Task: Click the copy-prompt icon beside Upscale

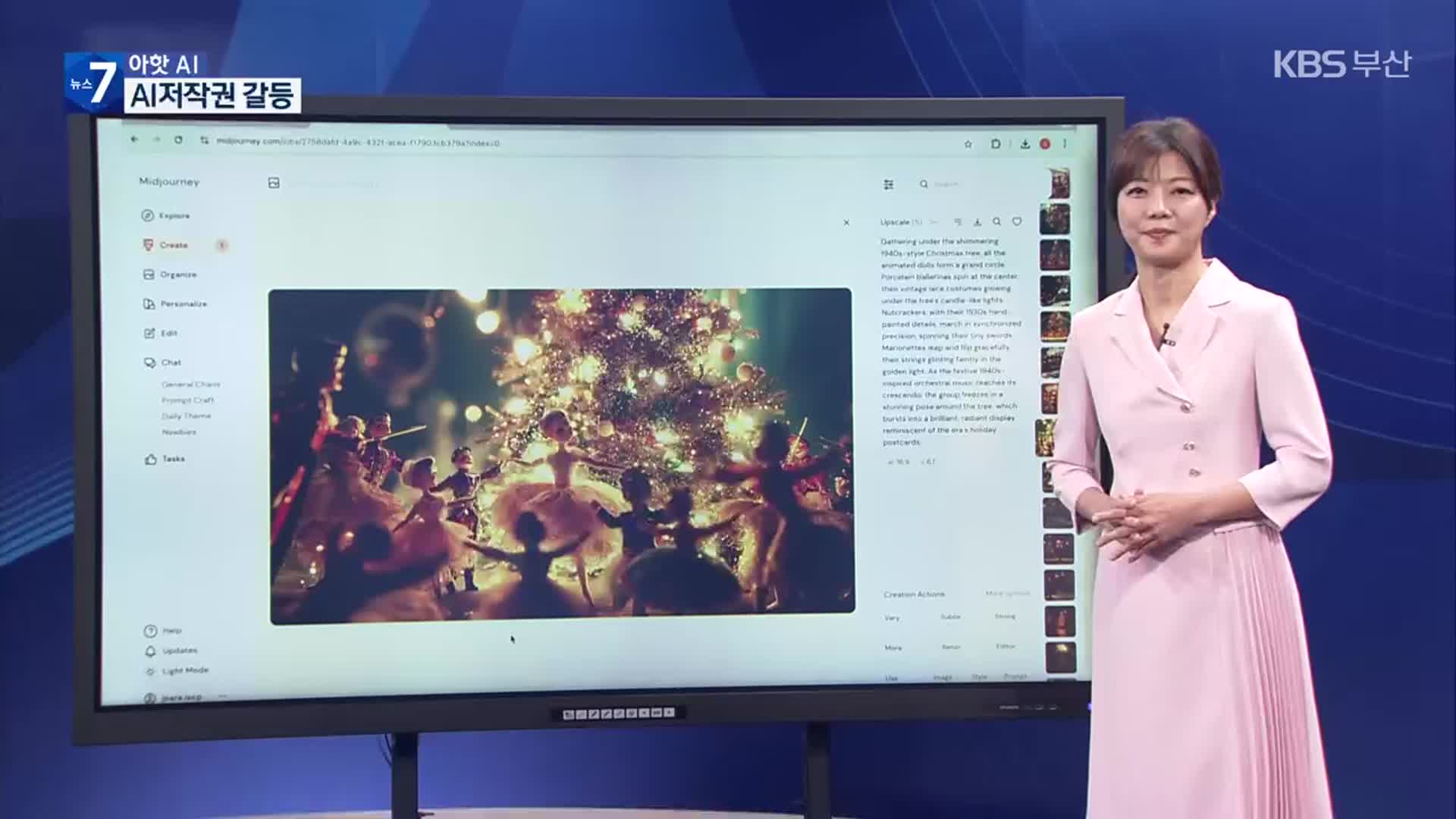Action: click(x=958, y=222)
